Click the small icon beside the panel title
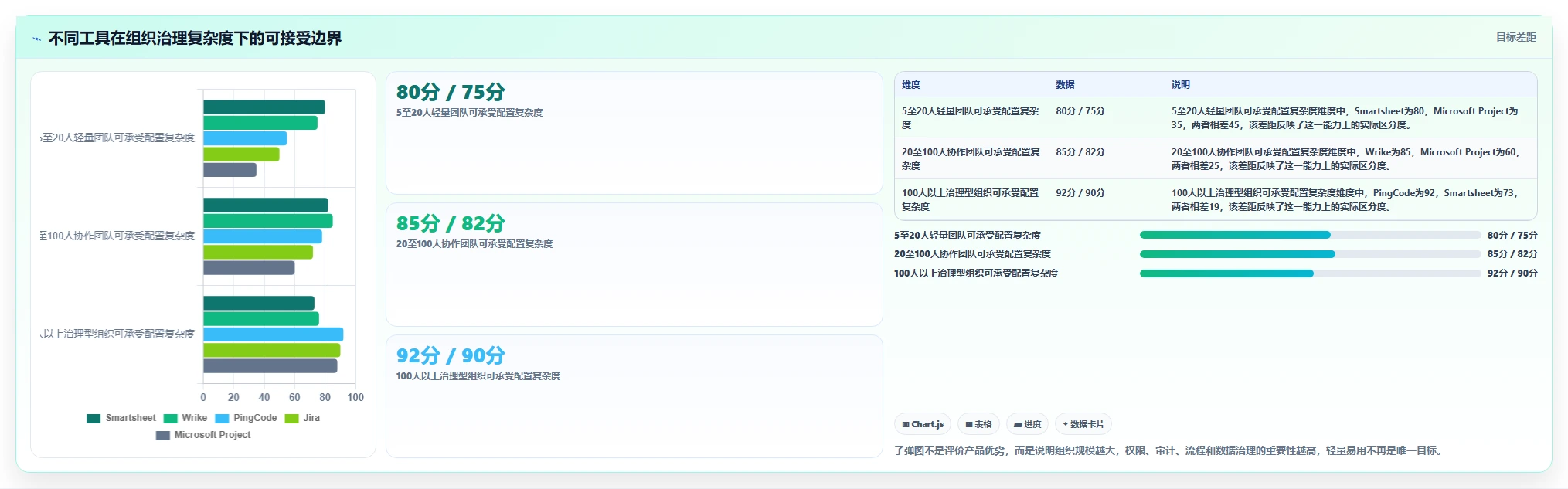 tap(36, 39)
